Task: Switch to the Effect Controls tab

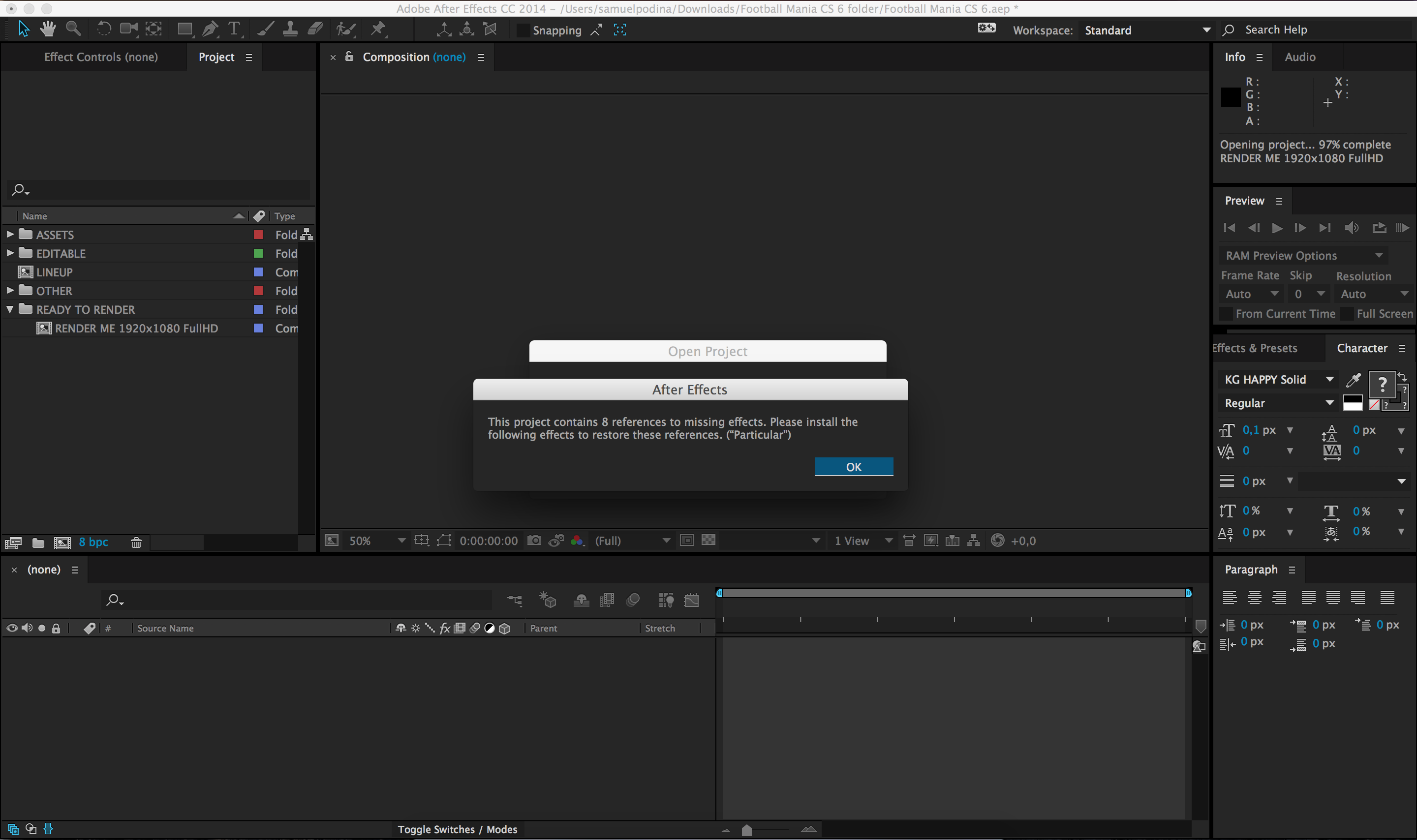Action: pyautogui.click(x=101, y=57)
